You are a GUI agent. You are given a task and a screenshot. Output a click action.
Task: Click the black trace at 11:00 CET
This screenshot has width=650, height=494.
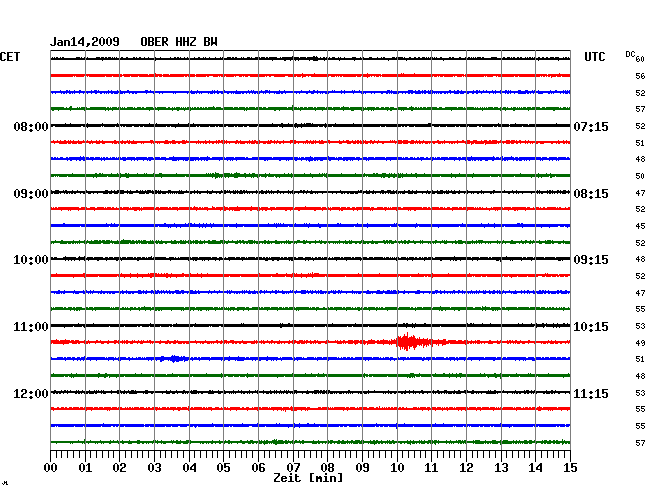[310, 325]
